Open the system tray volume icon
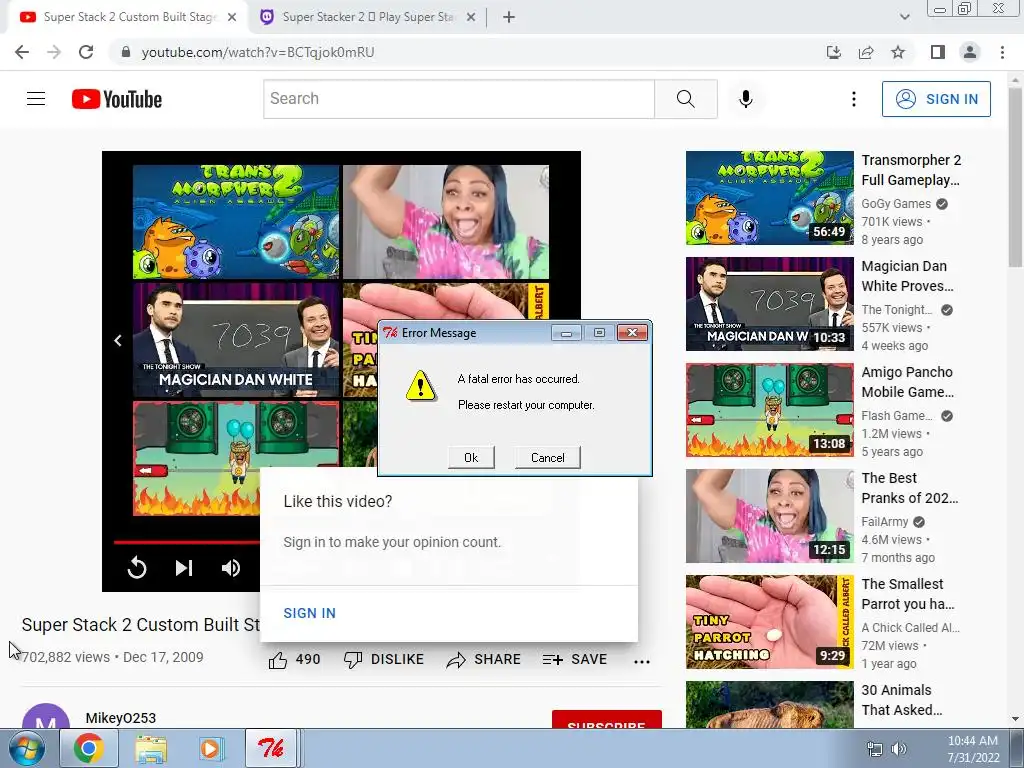This screenshot has width=1024, height=768. coord(899,749)
